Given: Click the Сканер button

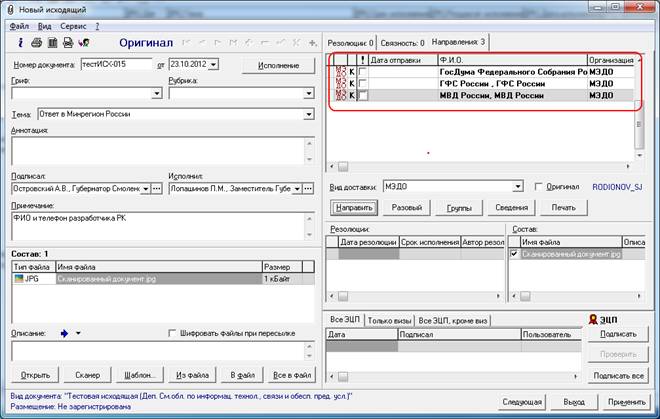Looking at the screenshot, I should 87,374.
